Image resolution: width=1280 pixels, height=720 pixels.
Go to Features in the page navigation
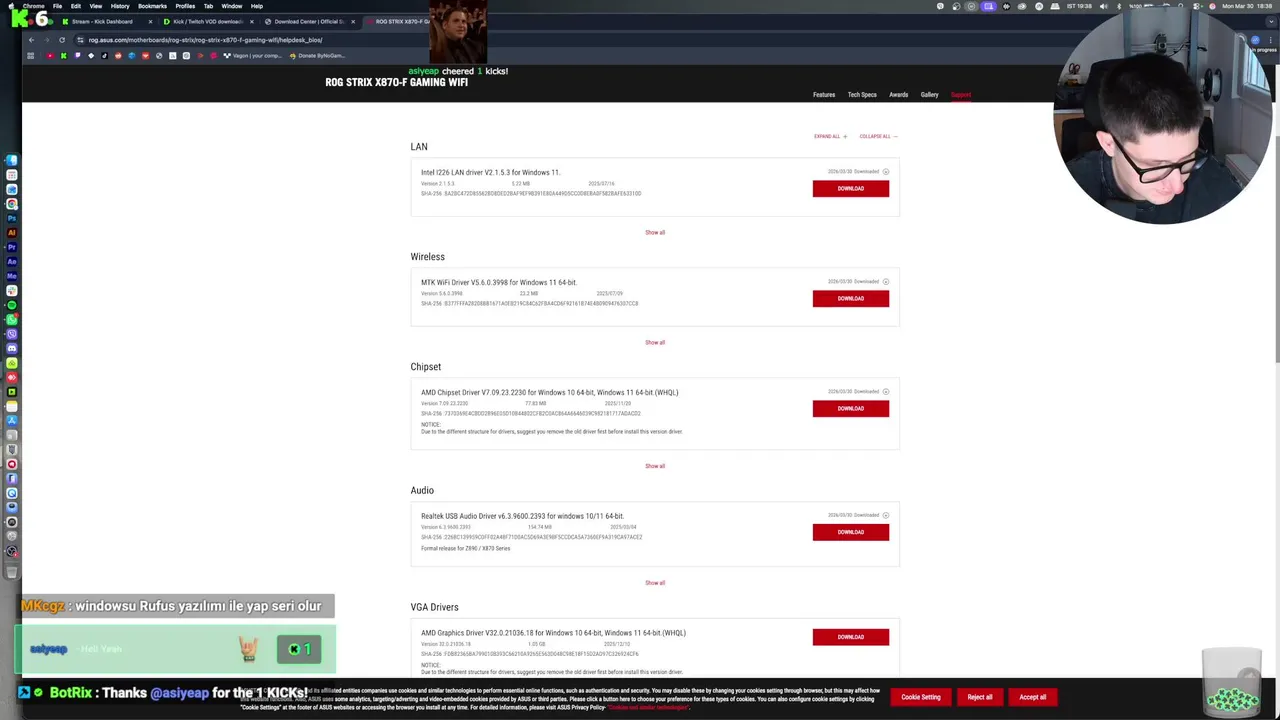[x=824, y=95]
